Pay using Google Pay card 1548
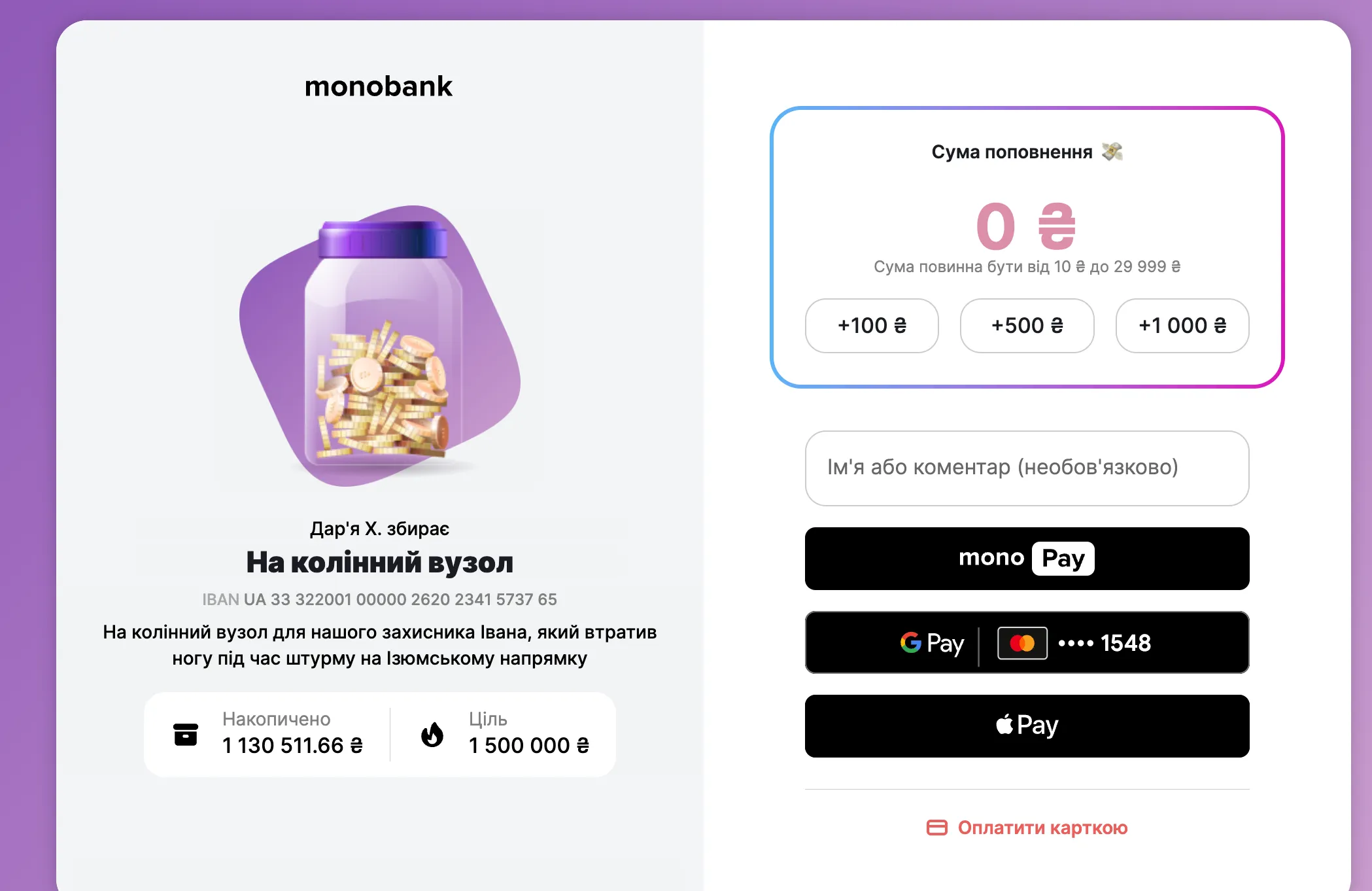The width and height of the screenshot is (1372, 891). pos(1027,642)
